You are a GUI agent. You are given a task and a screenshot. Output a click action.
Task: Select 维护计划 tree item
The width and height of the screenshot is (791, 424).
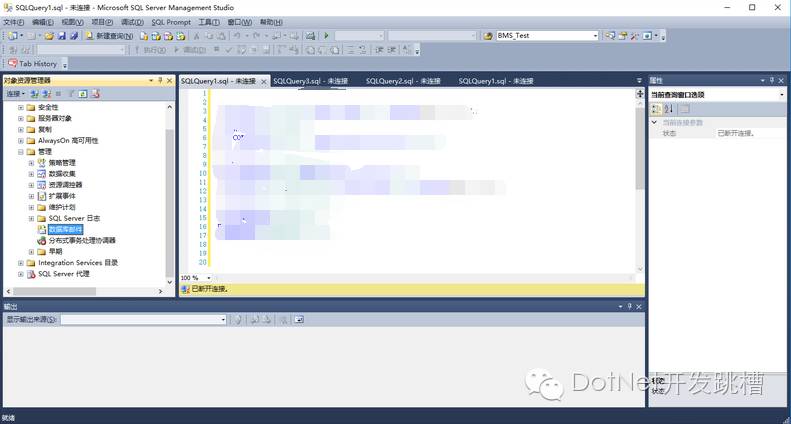(x=62, y=207)
